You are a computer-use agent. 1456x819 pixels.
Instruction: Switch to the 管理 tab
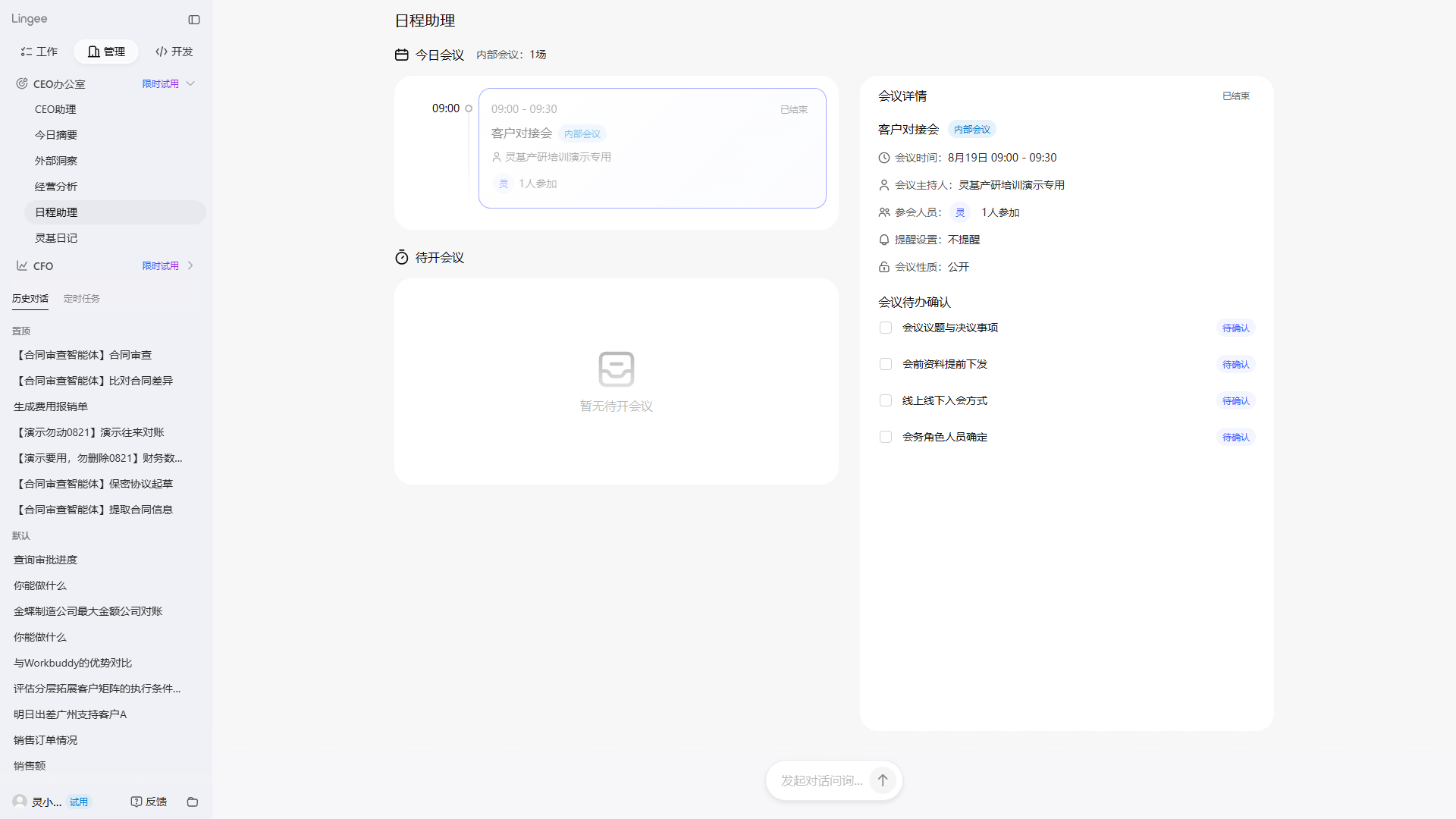click(x=106, y=52)
